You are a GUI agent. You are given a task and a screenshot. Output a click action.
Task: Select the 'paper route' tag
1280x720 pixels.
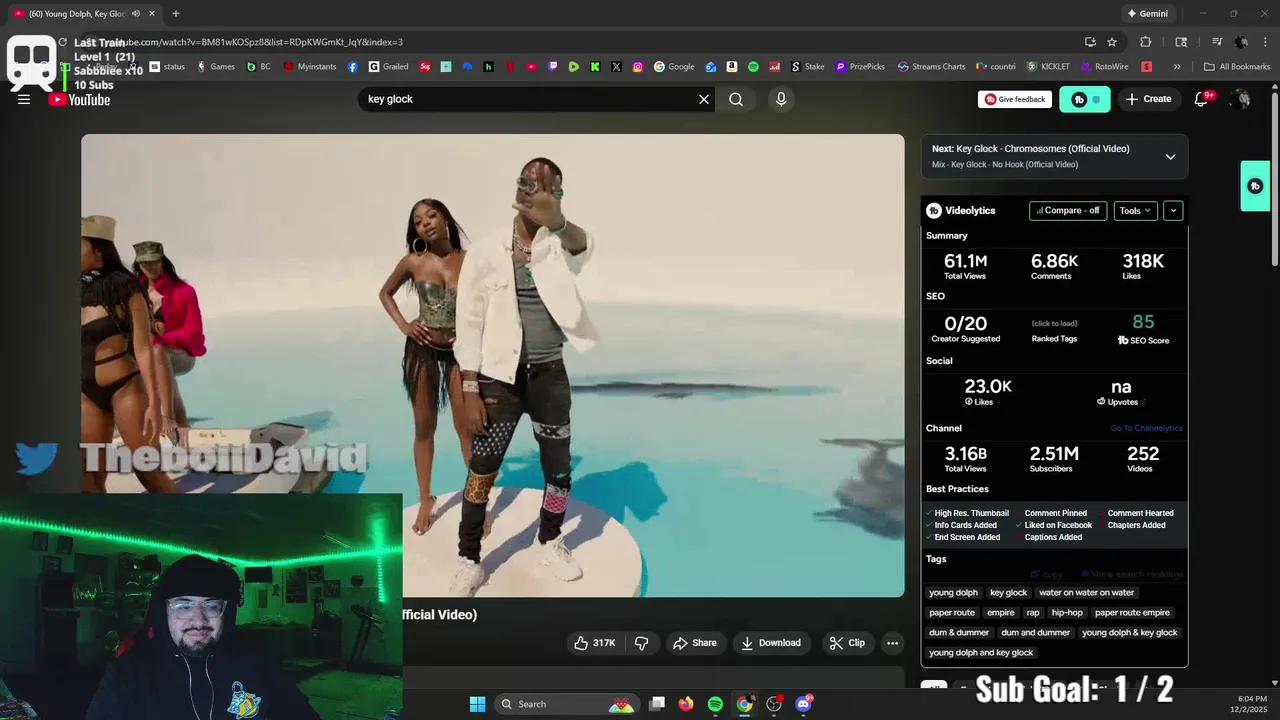952,613
